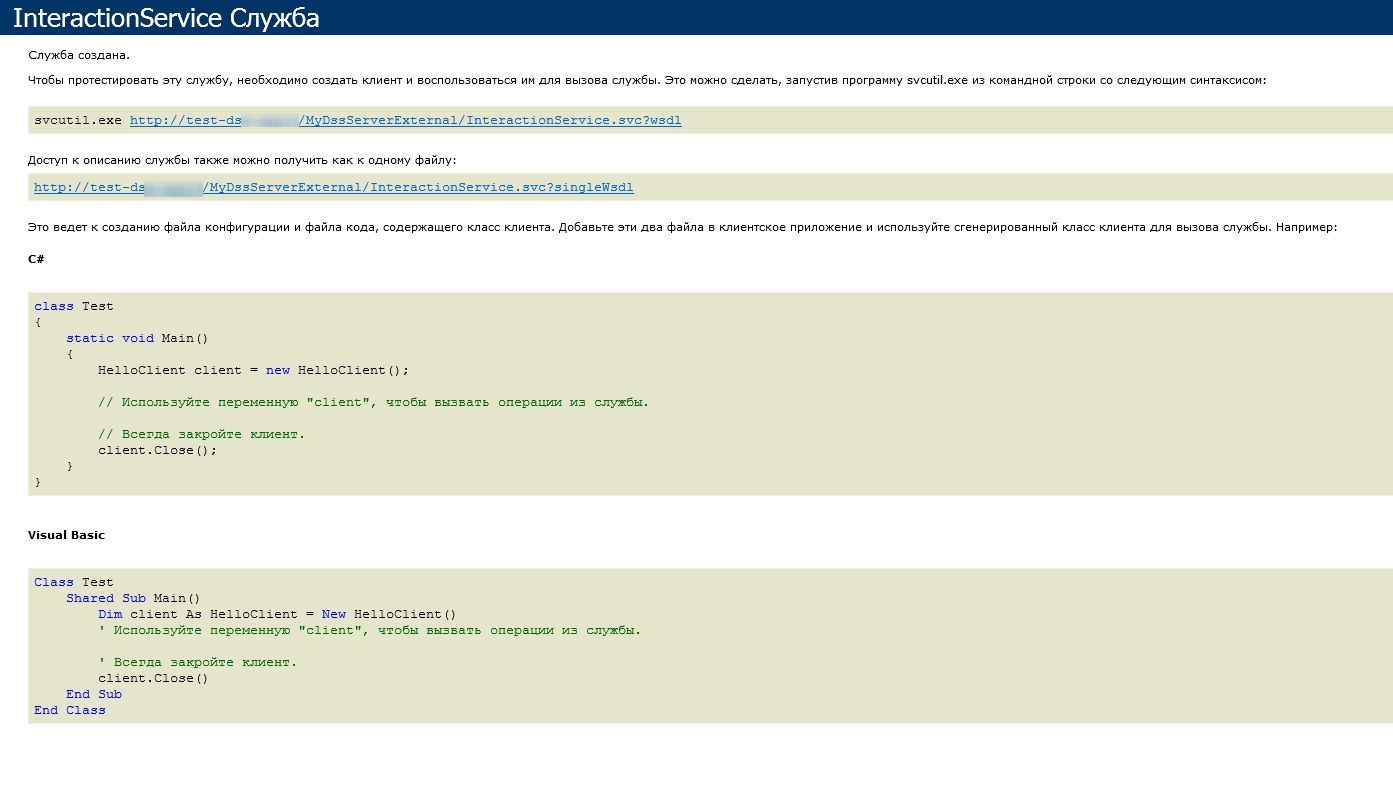
Task: Click the "C#" section heading
Action: [36, 259]
